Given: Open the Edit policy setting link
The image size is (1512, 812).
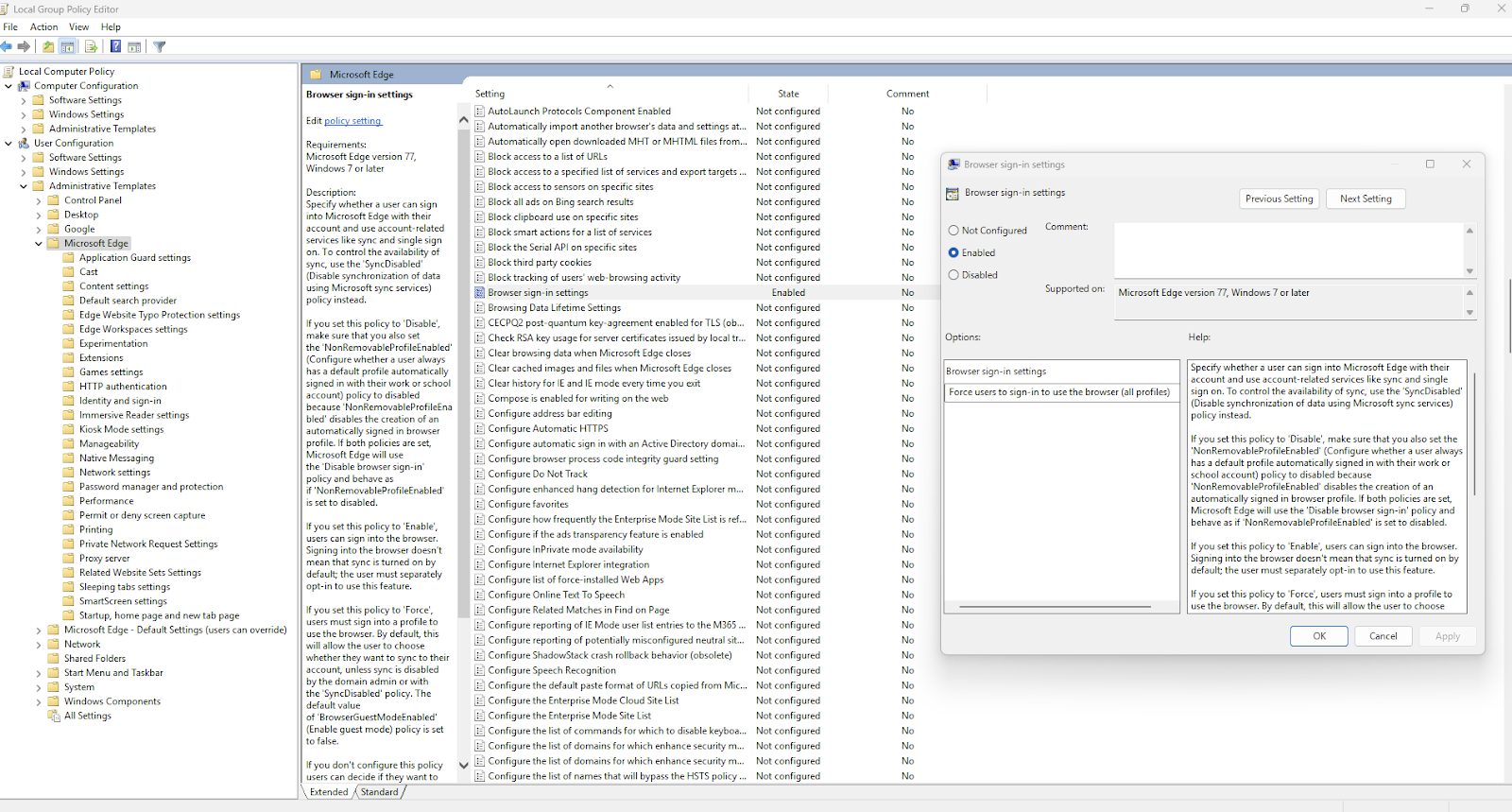Looking at the screenshot, I should click(x=352, y=121).
